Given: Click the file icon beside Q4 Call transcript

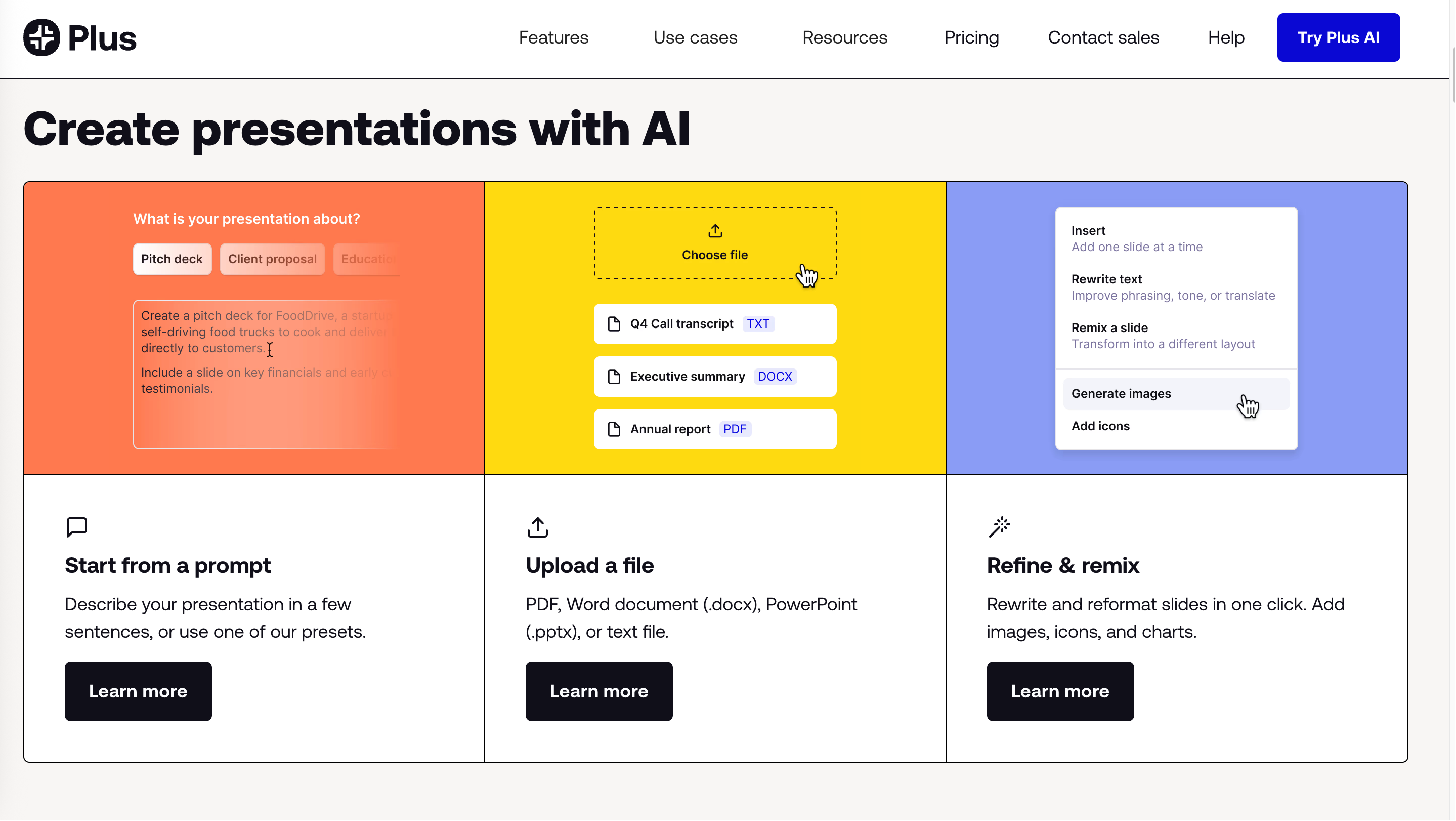Looking at the screenshot, I should tap(614, 324).
